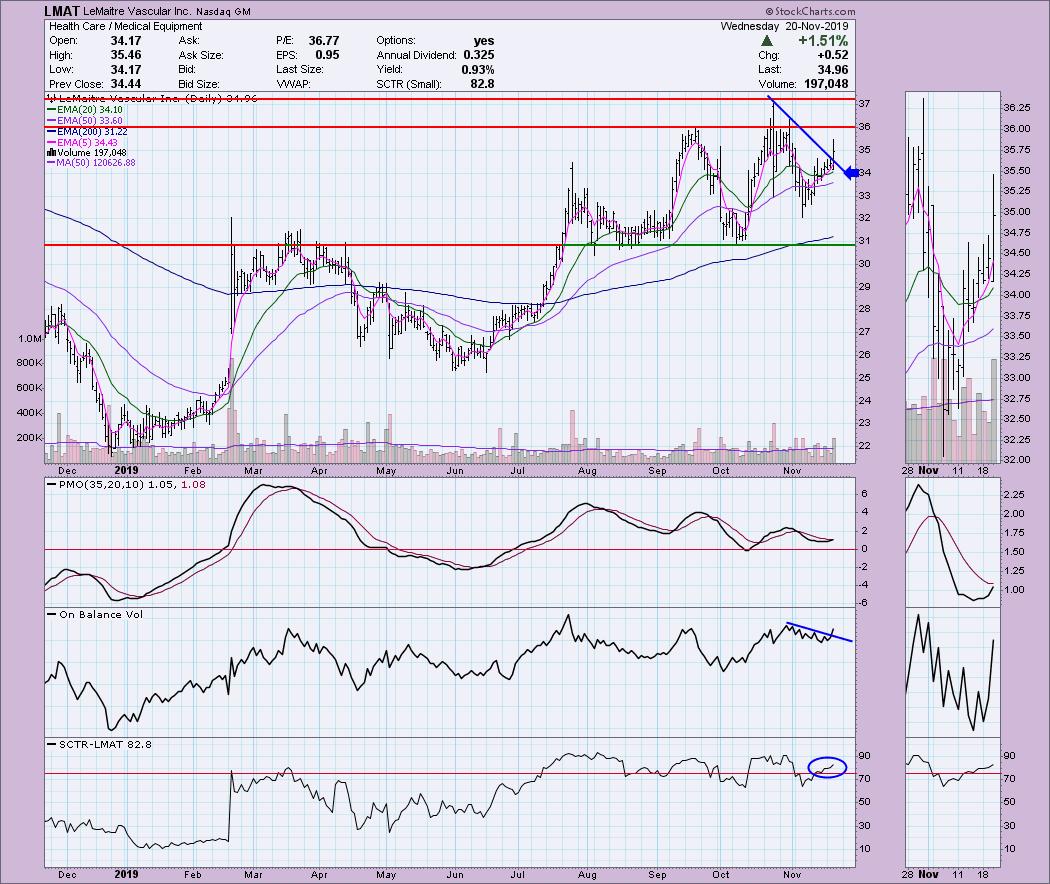Click the High value 35.46
The image size is (1050, 884).
(x=126, y=55)
